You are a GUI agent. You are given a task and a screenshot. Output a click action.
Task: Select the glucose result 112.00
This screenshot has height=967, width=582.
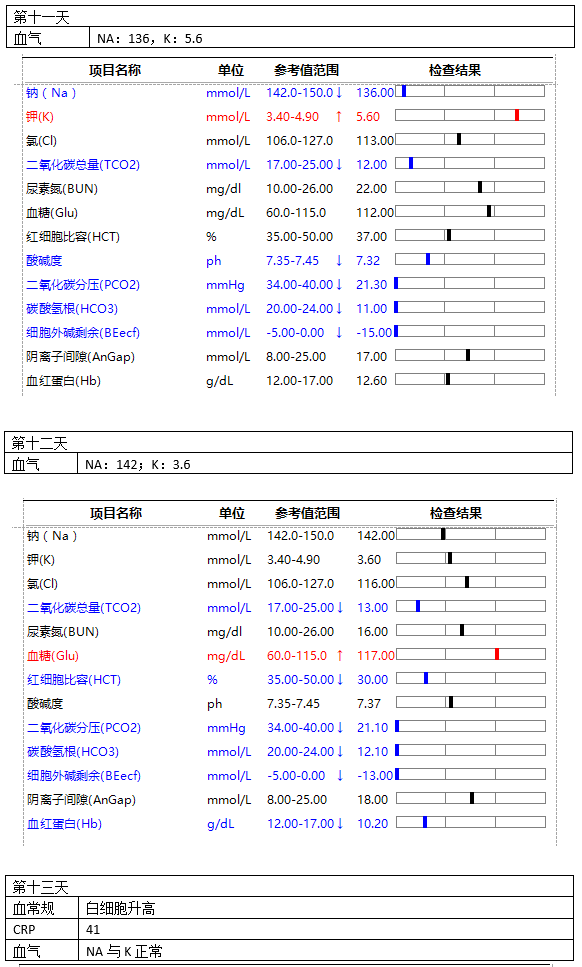375,213
